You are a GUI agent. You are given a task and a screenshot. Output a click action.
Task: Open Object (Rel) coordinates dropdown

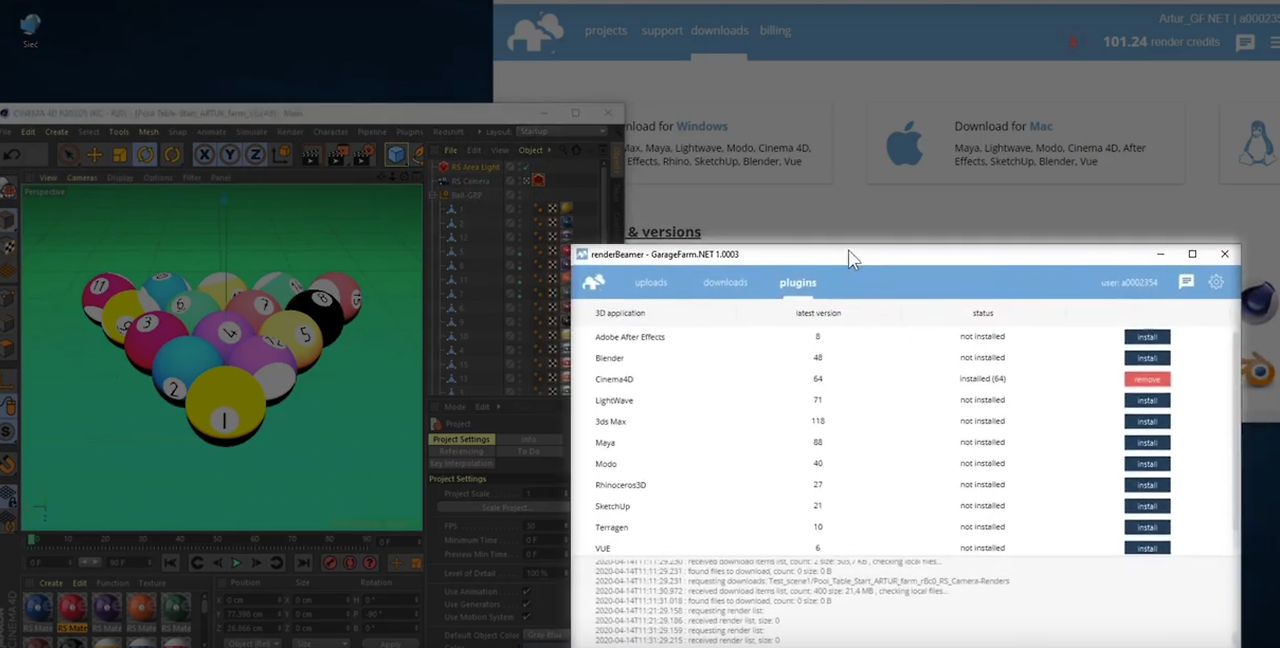click(x=253, y=641)
